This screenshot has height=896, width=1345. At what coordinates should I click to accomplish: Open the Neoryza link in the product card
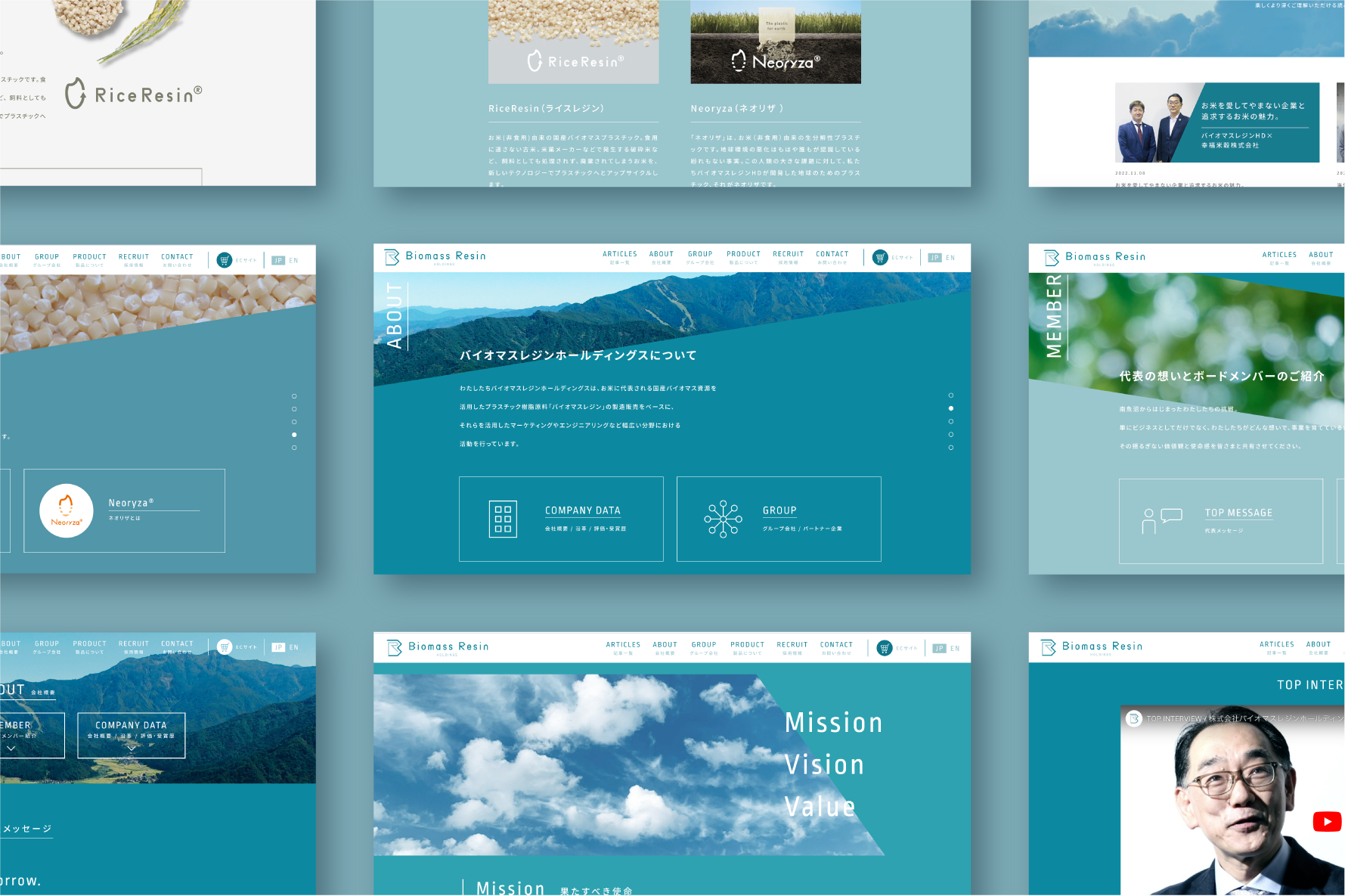[x=131, y=503]
